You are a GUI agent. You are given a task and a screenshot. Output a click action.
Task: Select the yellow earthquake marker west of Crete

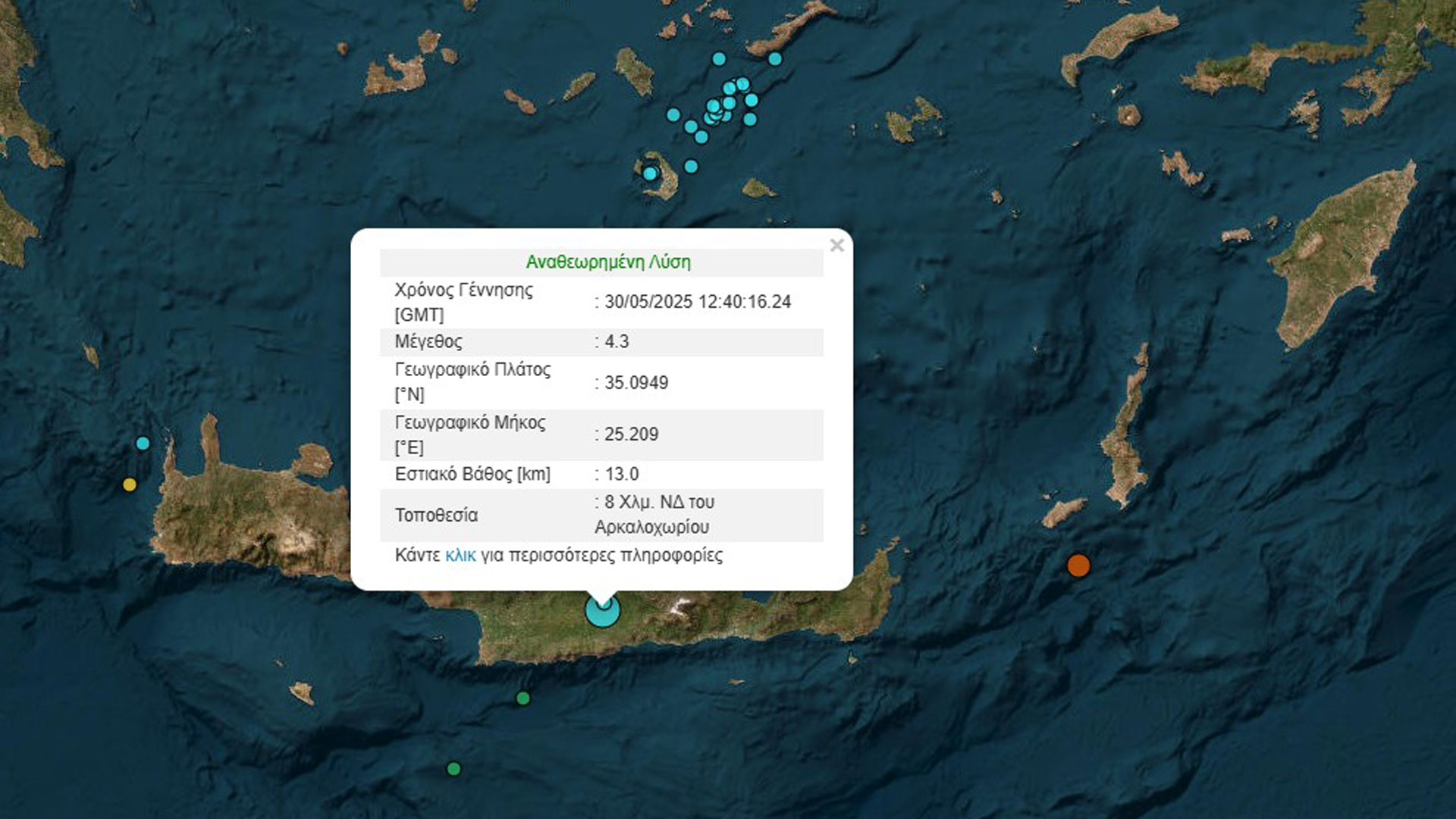coord(130,485)
